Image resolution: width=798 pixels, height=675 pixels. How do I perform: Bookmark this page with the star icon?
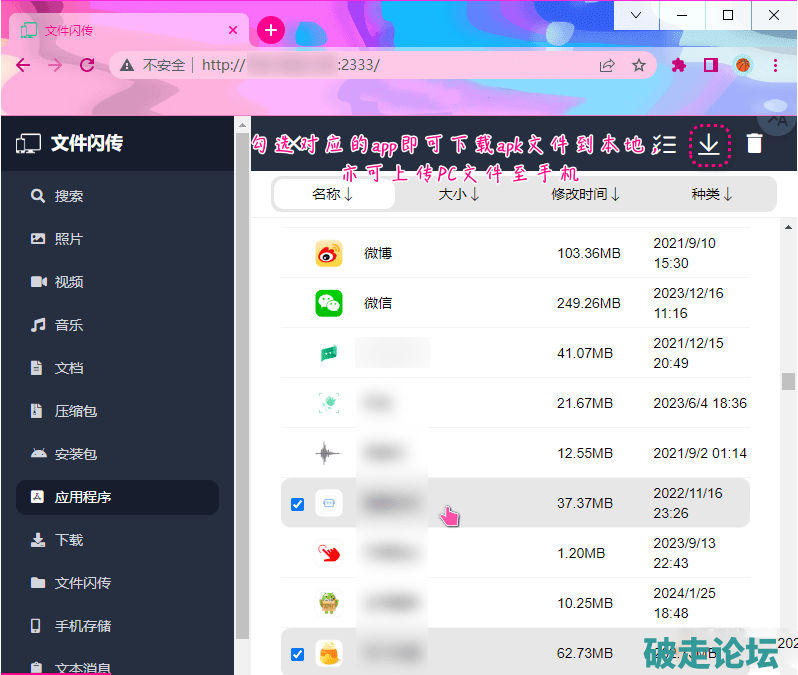[x=639, y=65]
